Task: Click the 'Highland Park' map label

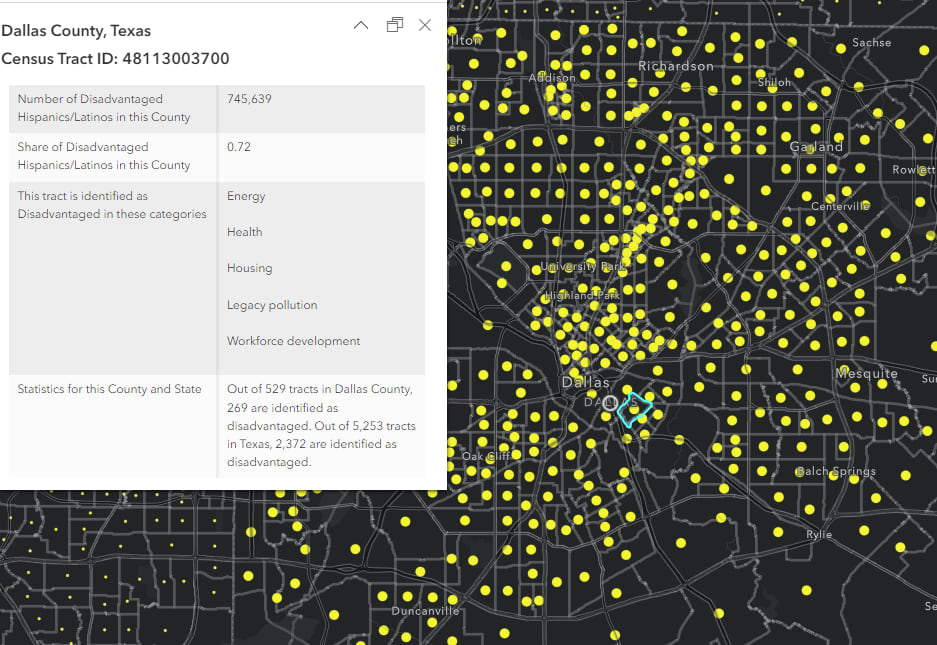Action: click(x=583, y=295)
